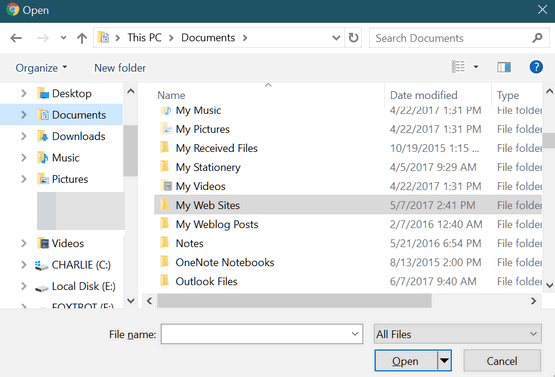Viewport: 555px width, 377px height.
Task: Select Downloads in the navigation pane
Action: (x=79, y=136)
